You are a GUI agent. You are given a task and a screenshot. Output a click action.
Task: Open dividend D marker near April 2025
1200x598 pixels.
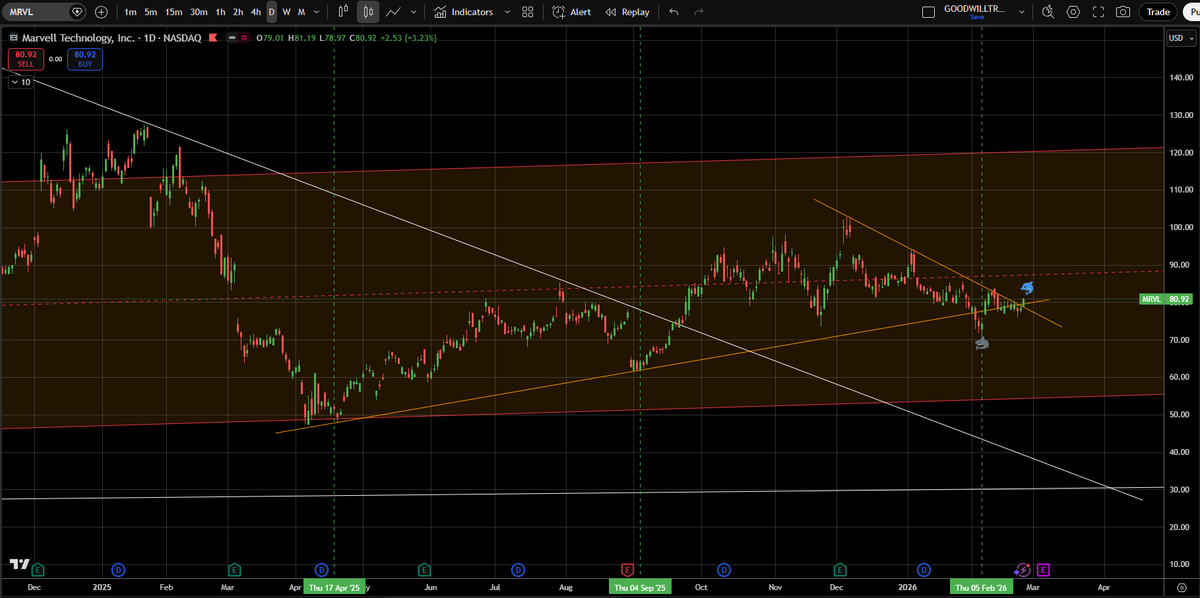(322, 569)
